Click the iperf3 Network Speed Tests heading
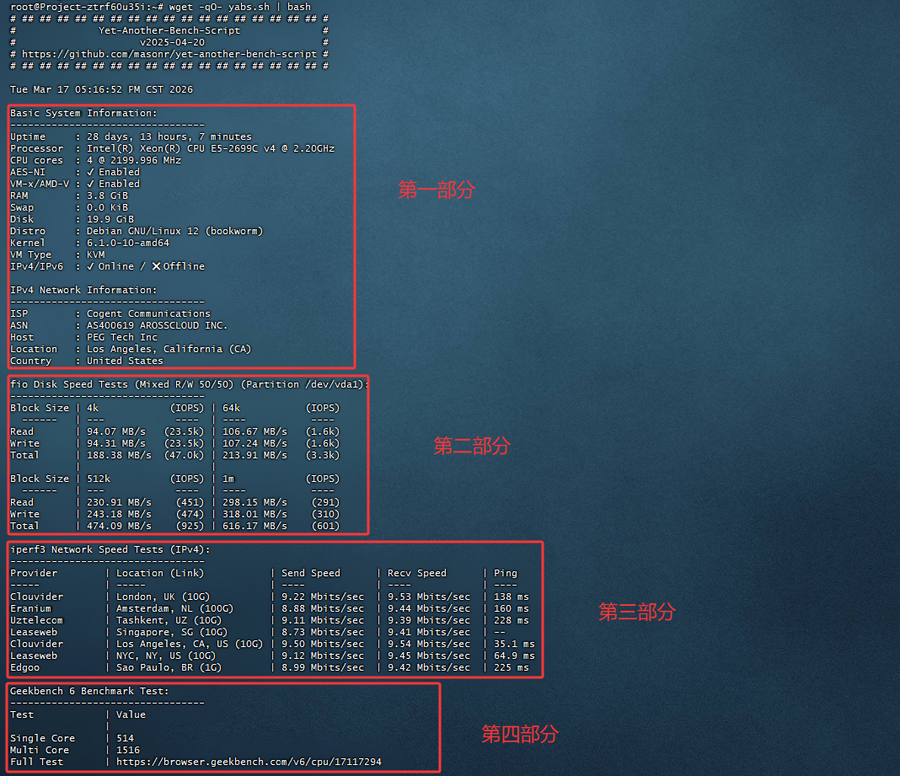This screenshot has width=900, height=776. pos(110,549)
